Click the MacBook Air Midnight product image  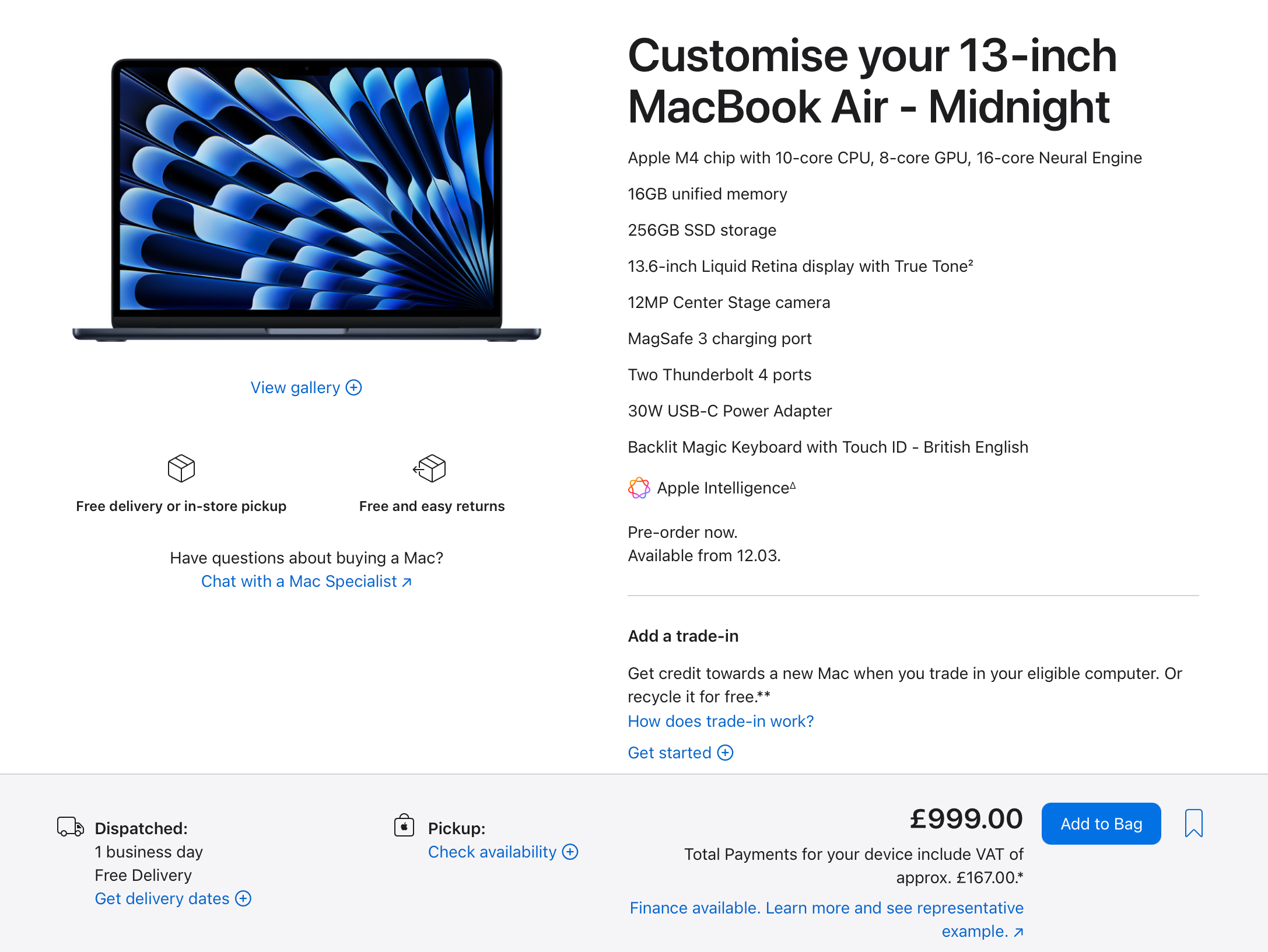pyautogui.click(x=307, y=198)
